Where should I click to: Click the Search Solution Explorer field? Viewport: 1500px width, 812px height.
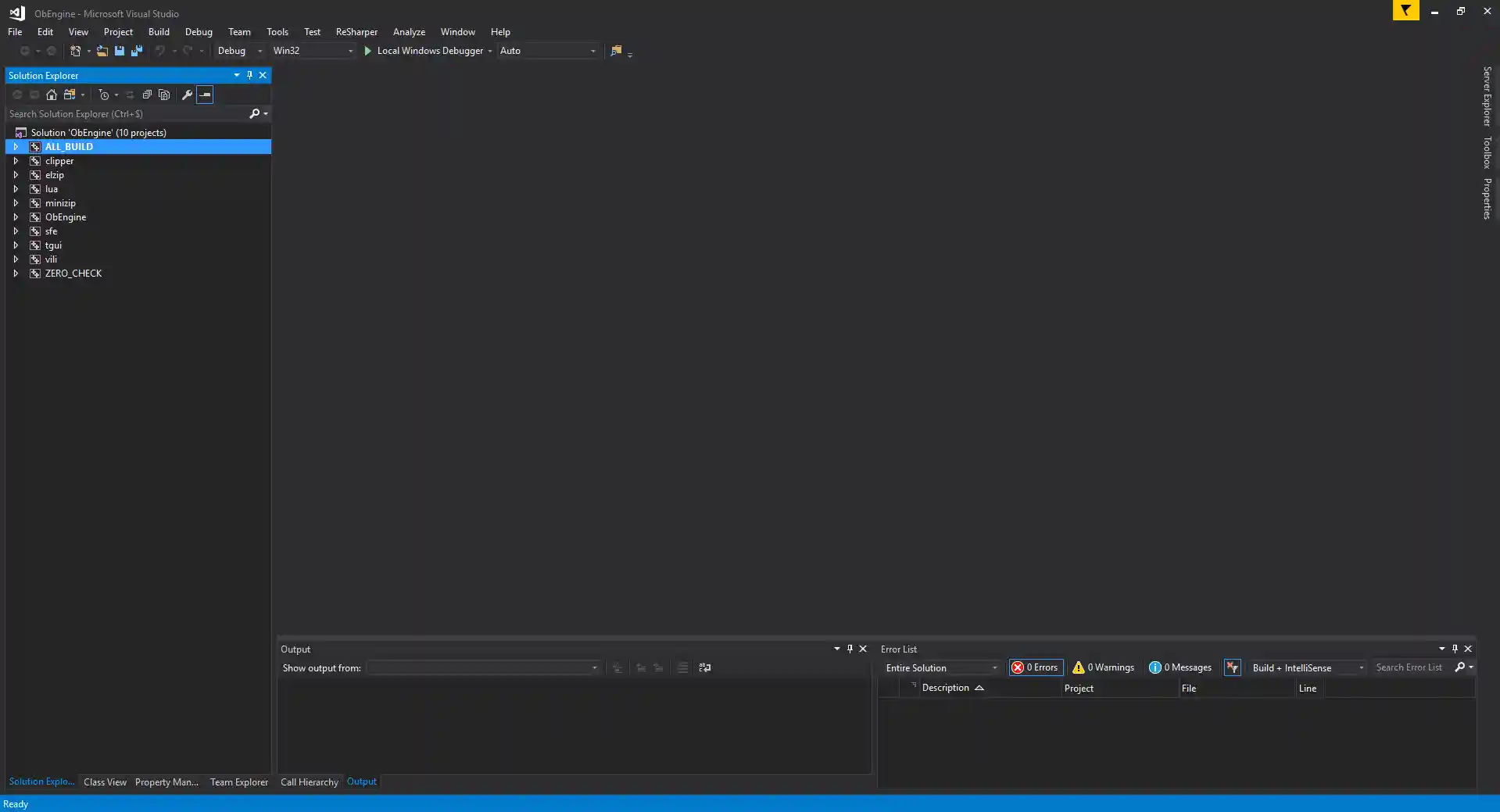pos(125,114)
